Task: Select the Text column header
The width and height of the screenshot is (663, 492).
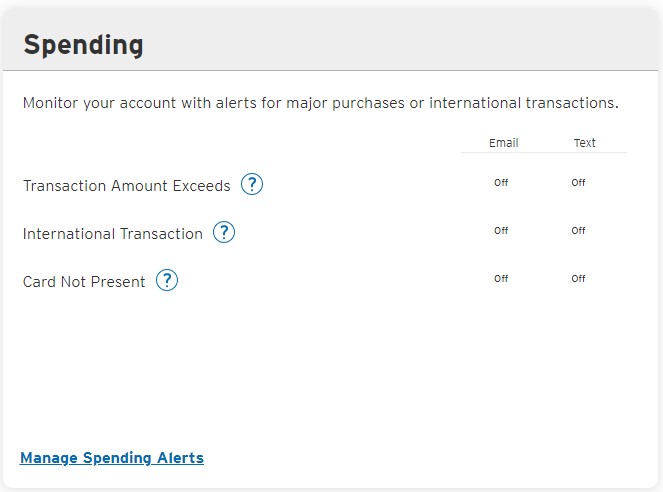Action: [585, 143]
